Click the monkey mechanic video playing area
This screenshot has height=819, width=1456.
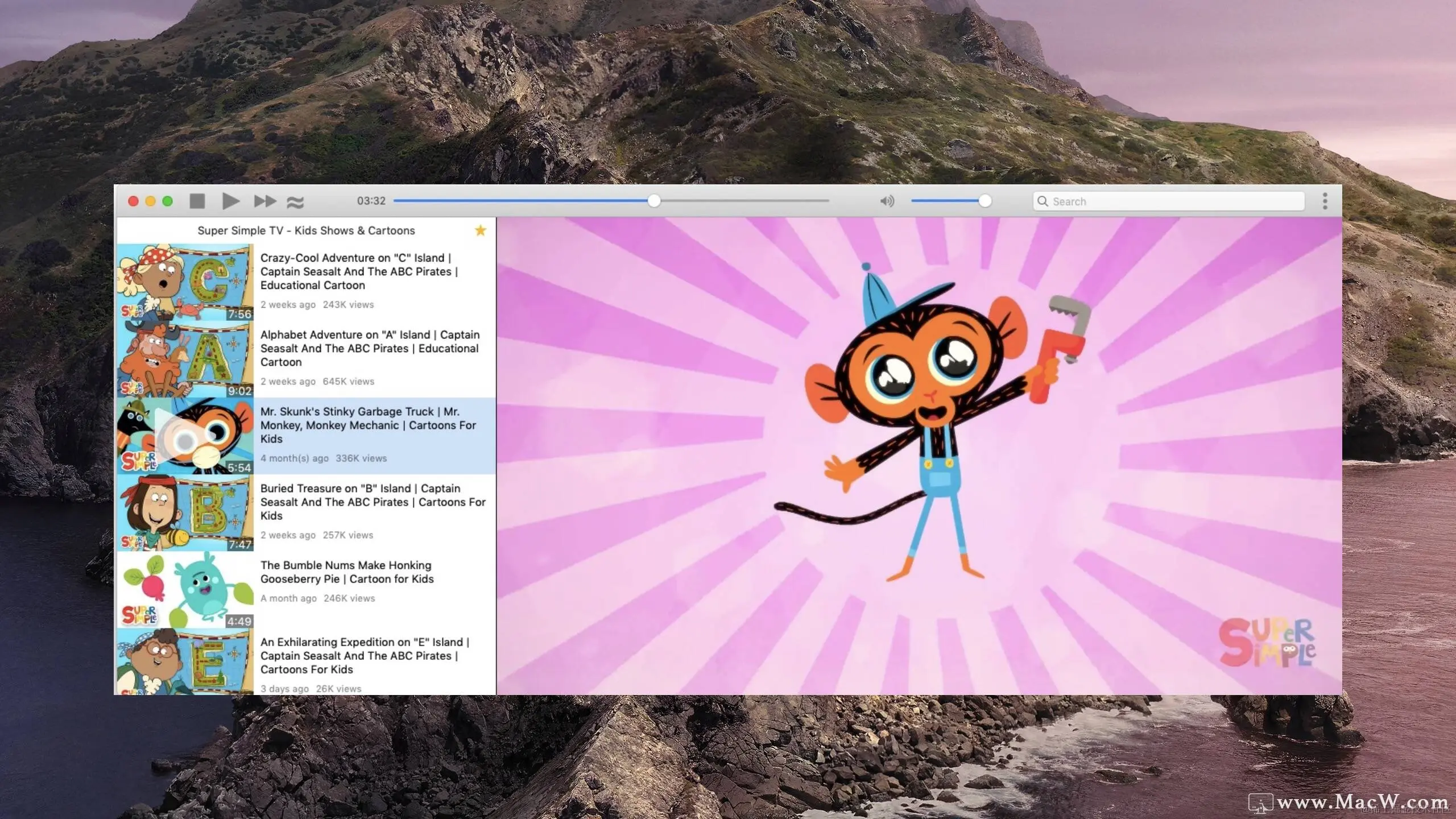(919, 456)
